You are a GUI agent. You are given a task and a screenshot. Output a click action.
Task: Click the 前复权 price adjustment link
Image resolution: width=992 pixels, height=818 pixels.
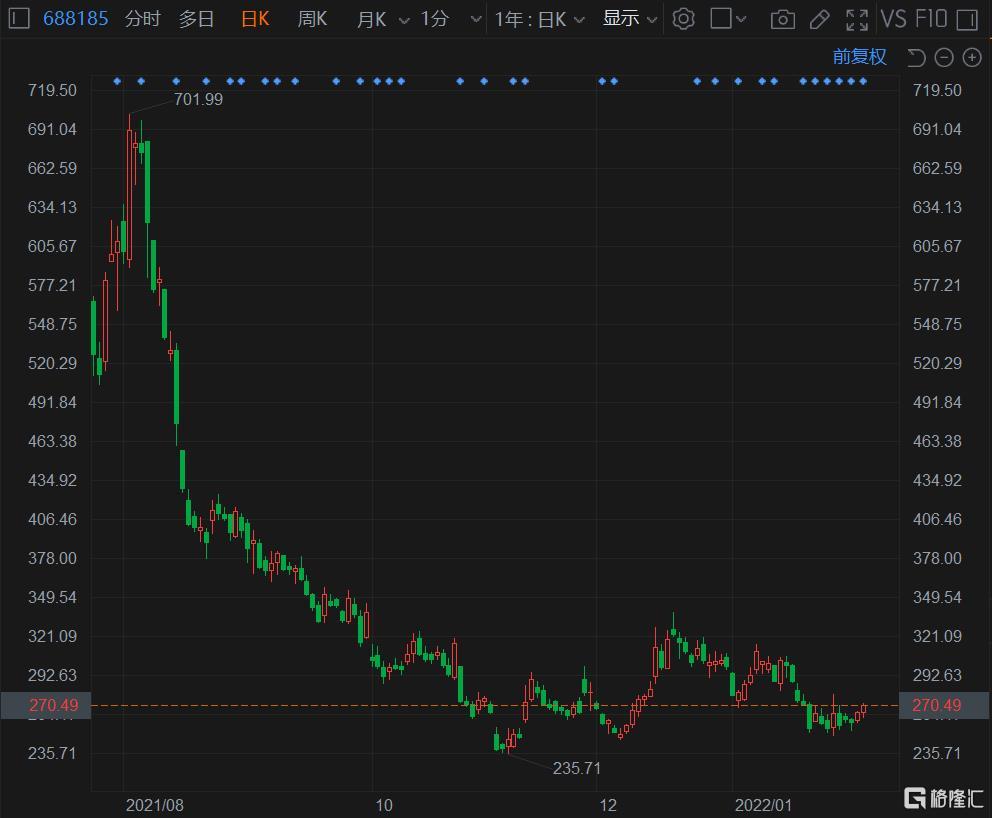[860, 57]
